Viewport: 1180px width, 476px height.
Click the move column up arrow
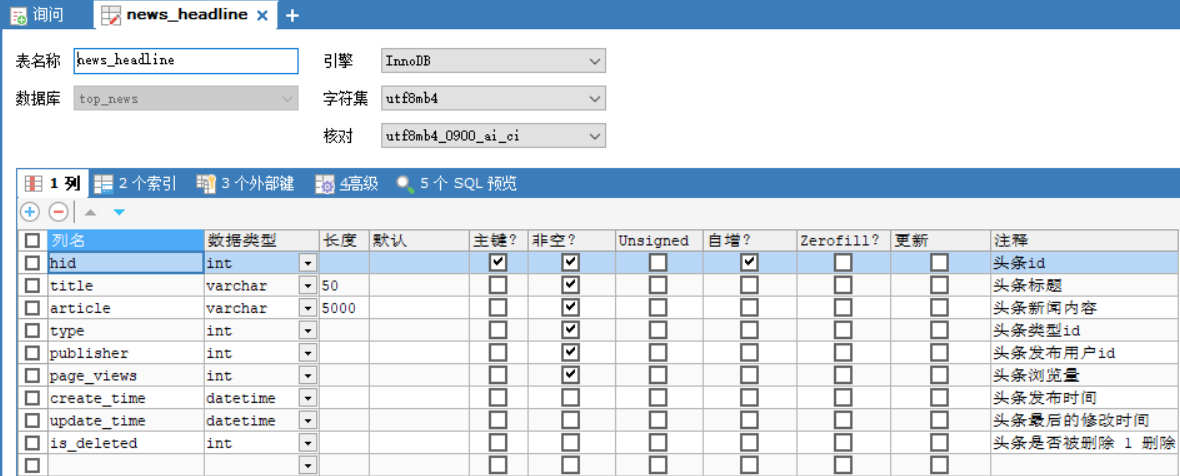click(90, 213)
